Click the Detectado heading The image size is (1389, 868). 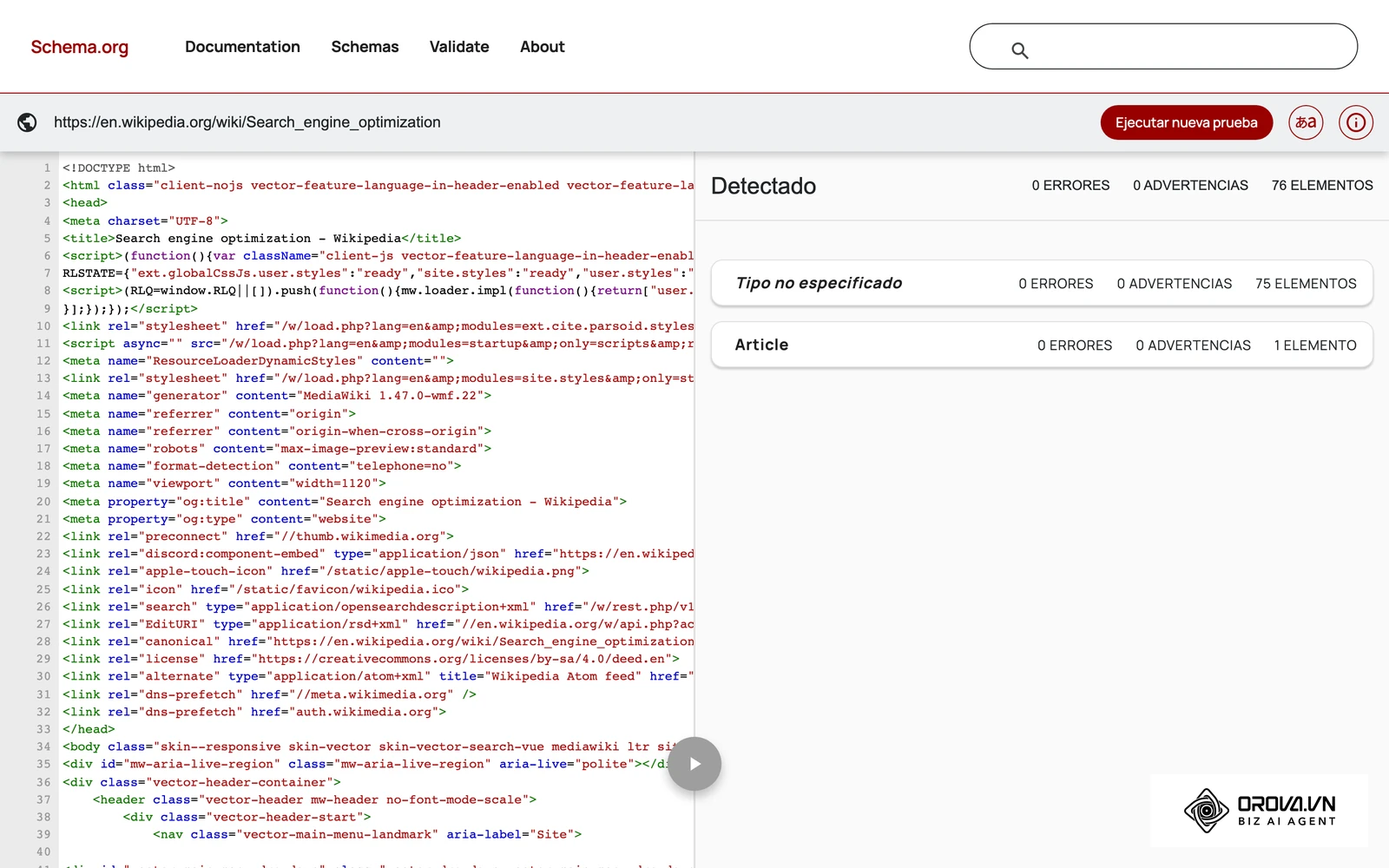click(763, 186)
